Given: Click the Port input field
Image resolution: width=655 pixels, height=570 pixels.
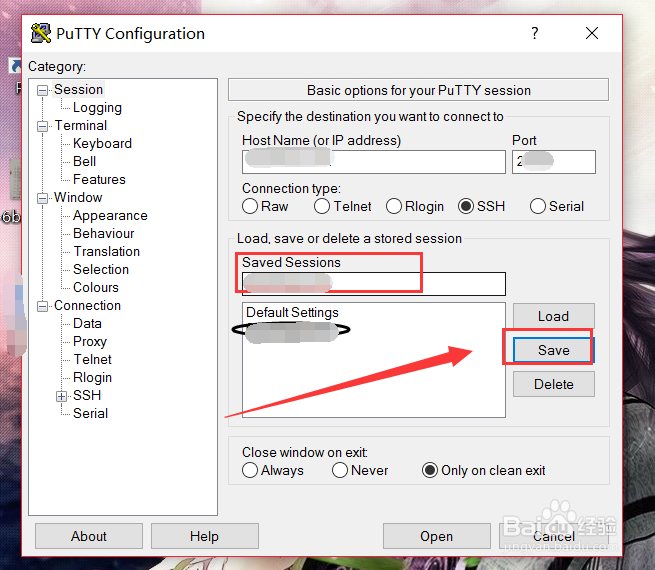Looking at the screenshot, I should (554, 162).
